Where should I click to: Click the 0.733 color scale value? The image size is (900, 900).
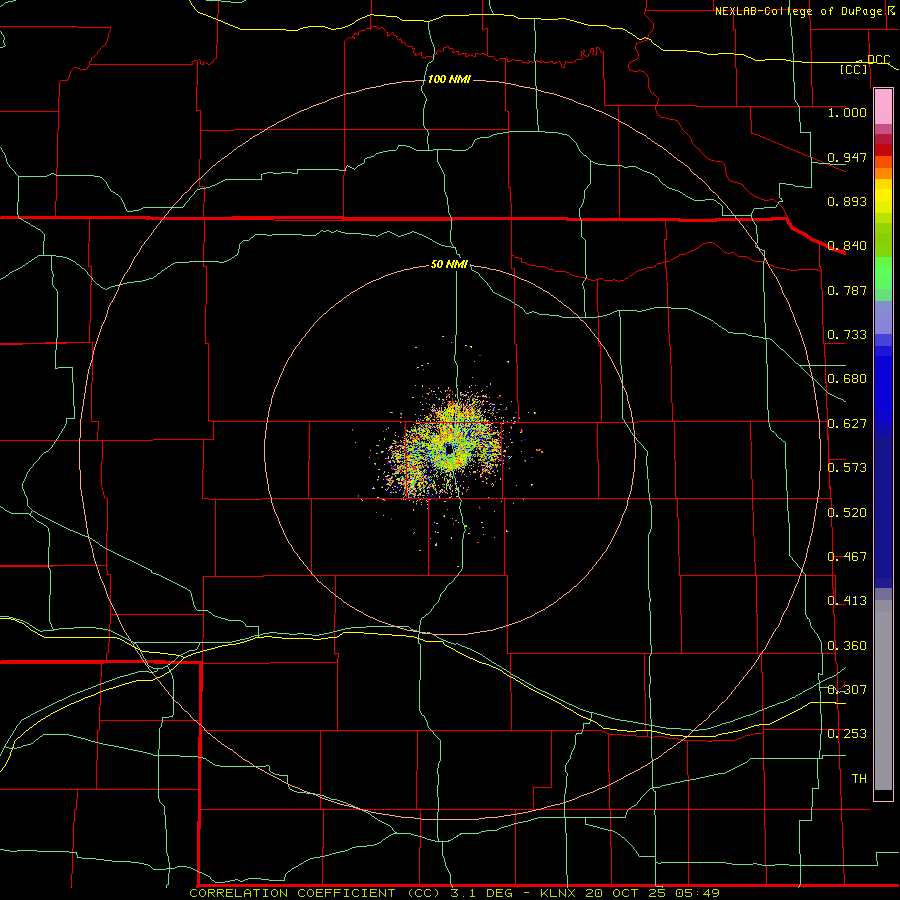pos(847,335)
